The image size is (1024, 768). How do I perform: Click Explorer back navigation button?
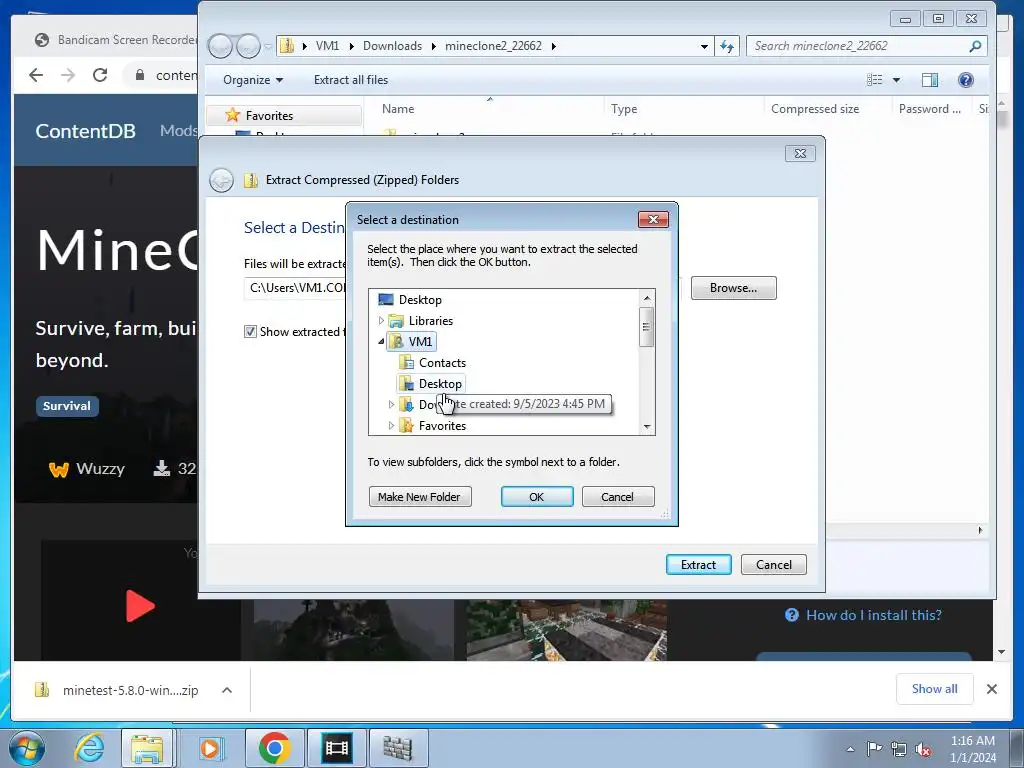coord(220,46)
